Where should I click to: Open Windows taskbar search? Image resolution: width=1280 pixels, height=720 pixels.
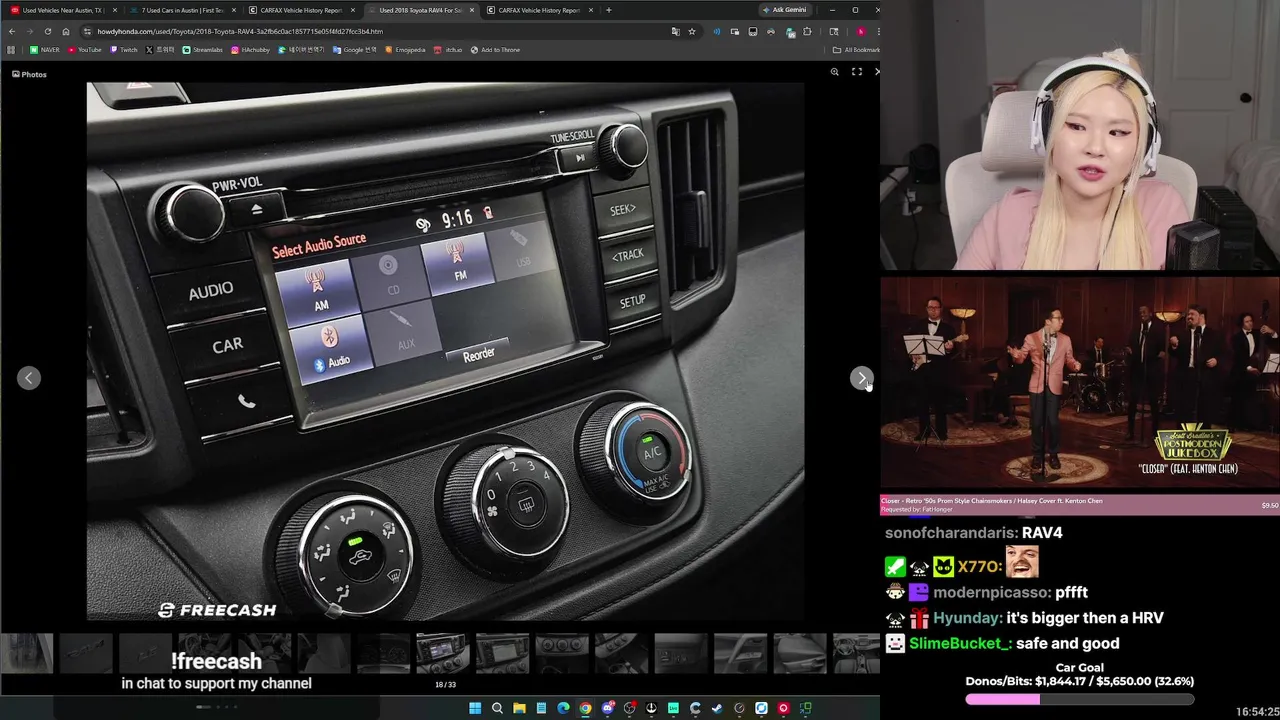(x=497, y=708)
